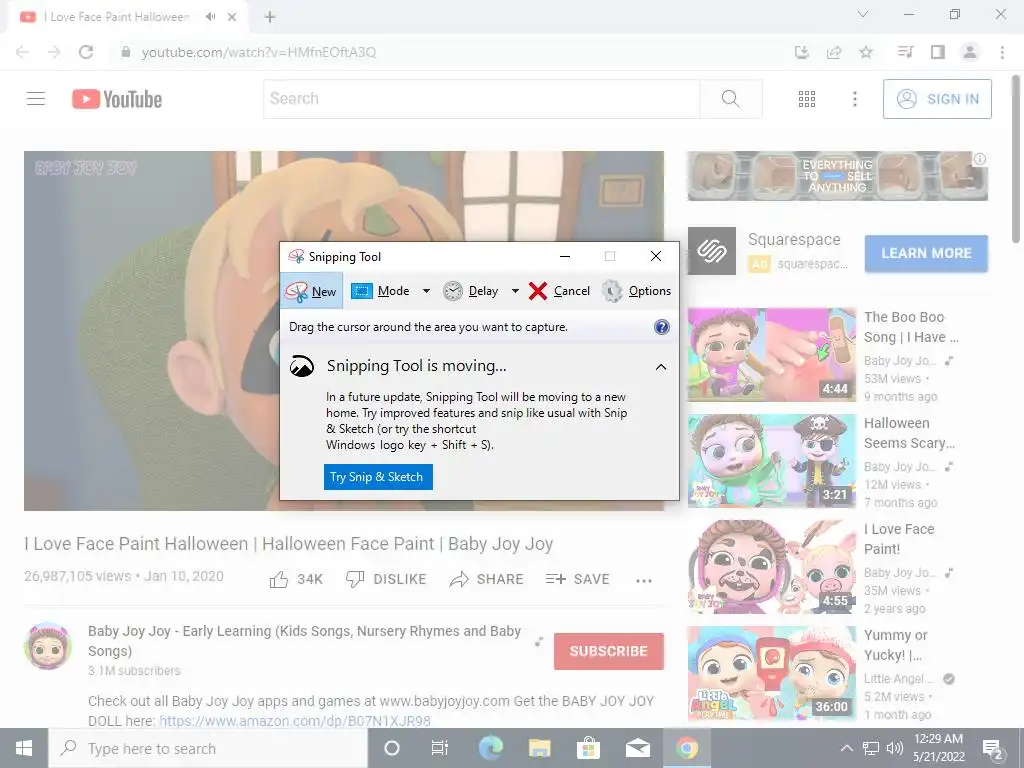Show hidden system tray icons
Image resolution: width=1024 pixels, height=768 pixels.
846,748
